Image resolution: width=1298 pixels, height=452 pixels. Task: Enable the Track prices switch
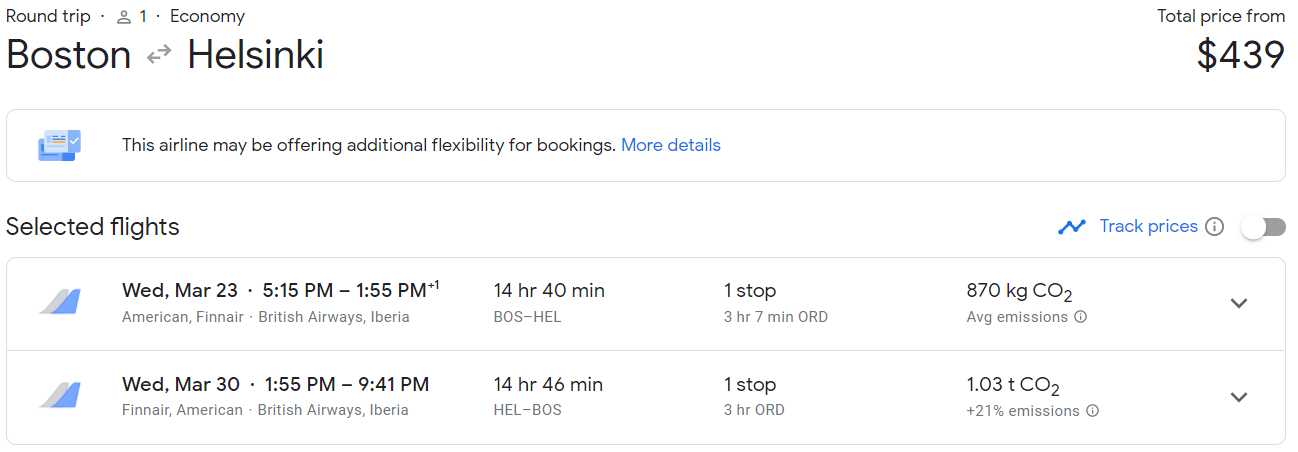coord(1263,227)
